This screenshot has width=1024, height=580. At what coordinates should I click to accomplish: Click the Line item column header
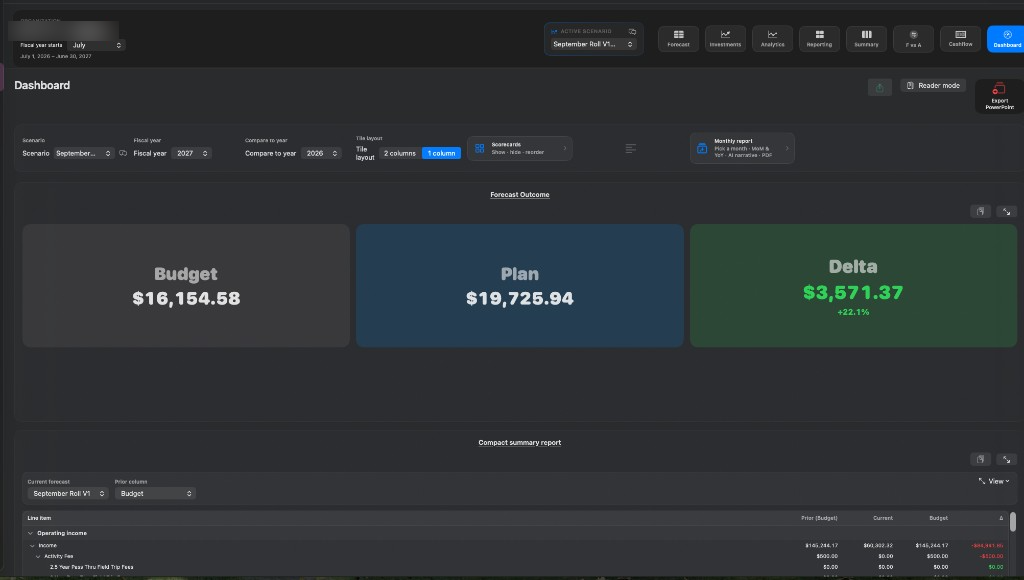tap(39, 518)
